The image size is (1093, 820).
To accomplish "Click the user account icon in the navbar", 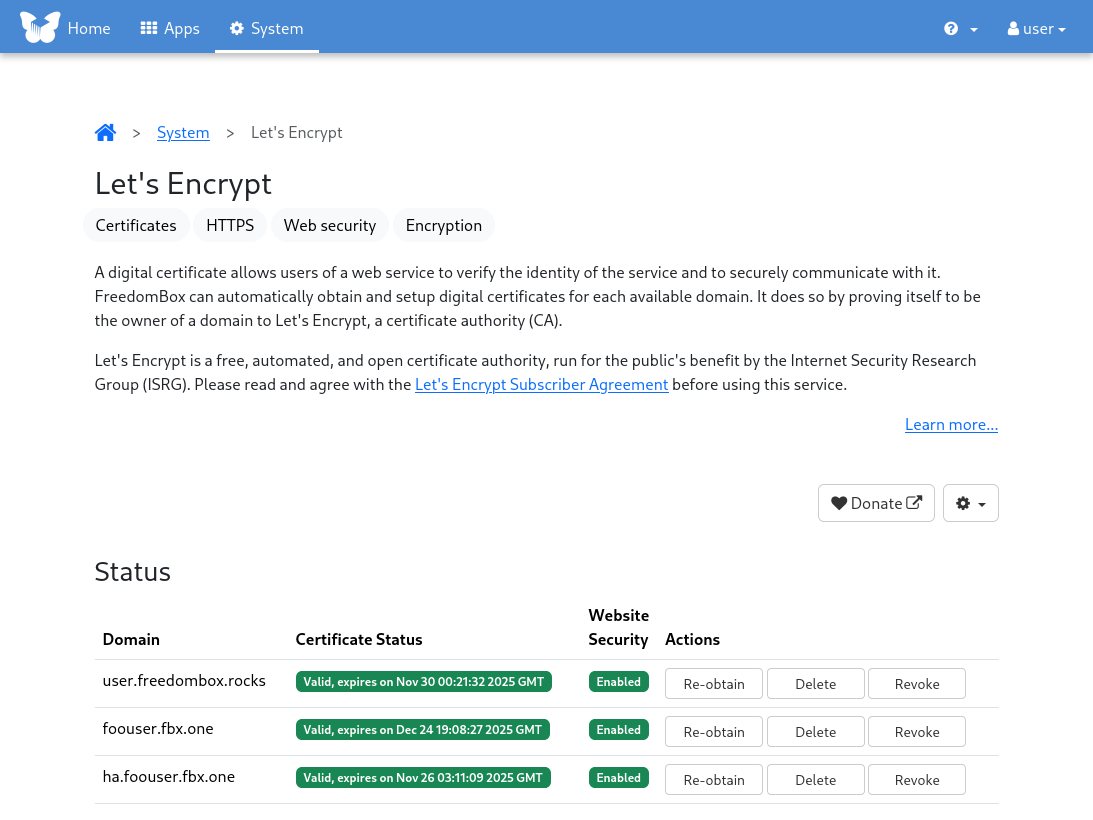I will coord(1013,28).
